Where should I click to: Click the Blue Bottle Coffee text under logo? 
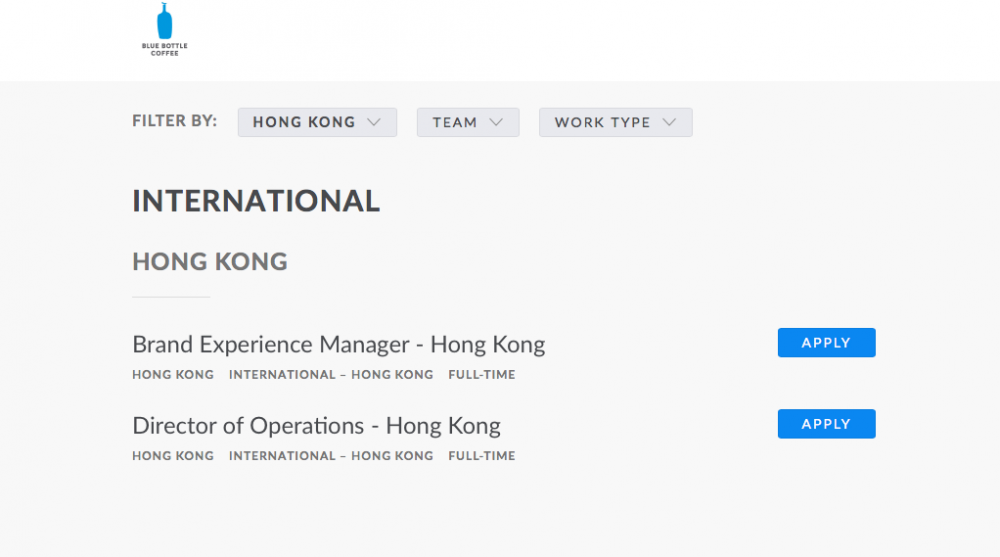point(164,49)
